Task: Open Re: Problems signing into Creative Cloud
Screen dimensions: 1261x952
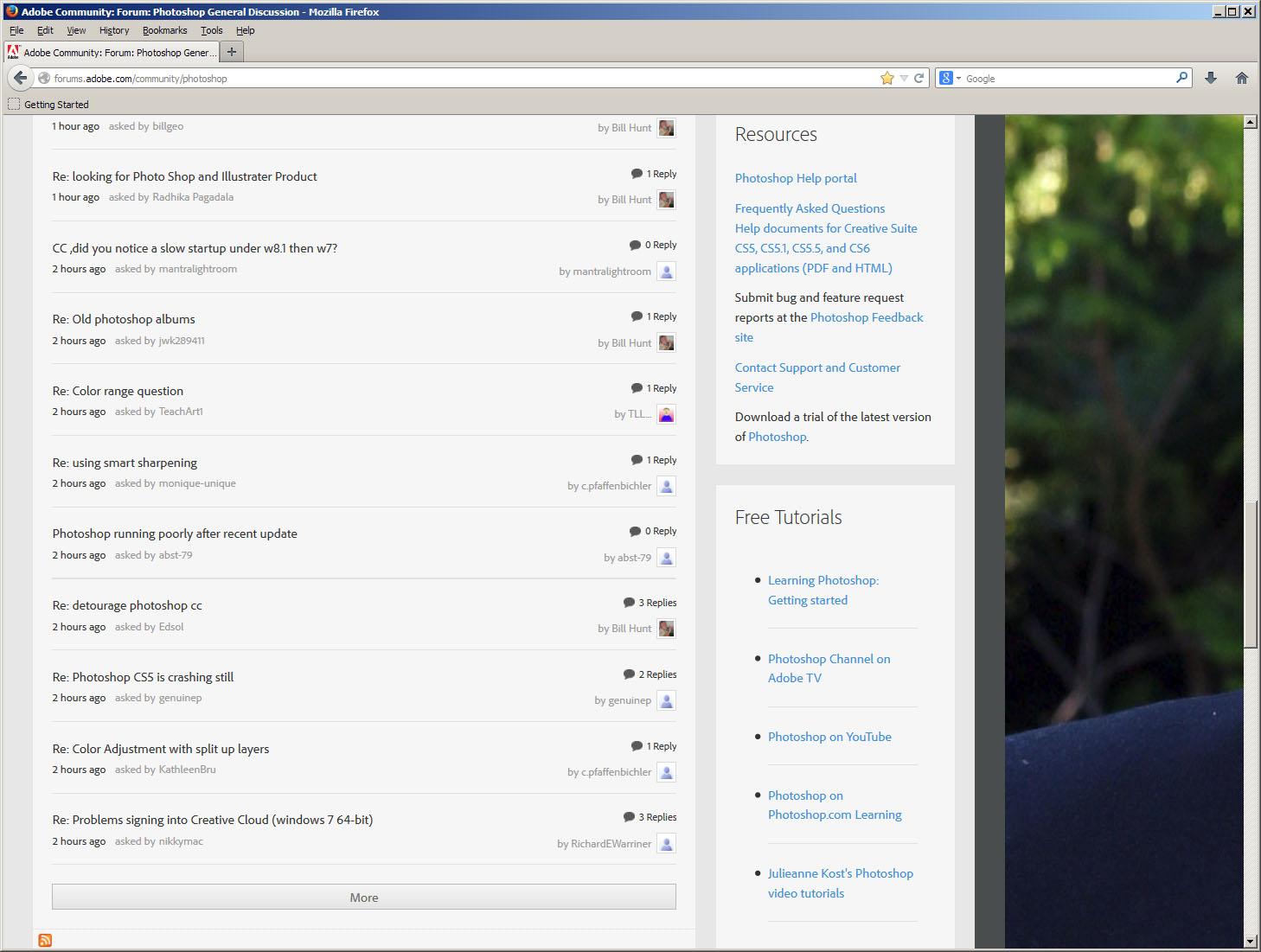Action: tap(213, 820)
